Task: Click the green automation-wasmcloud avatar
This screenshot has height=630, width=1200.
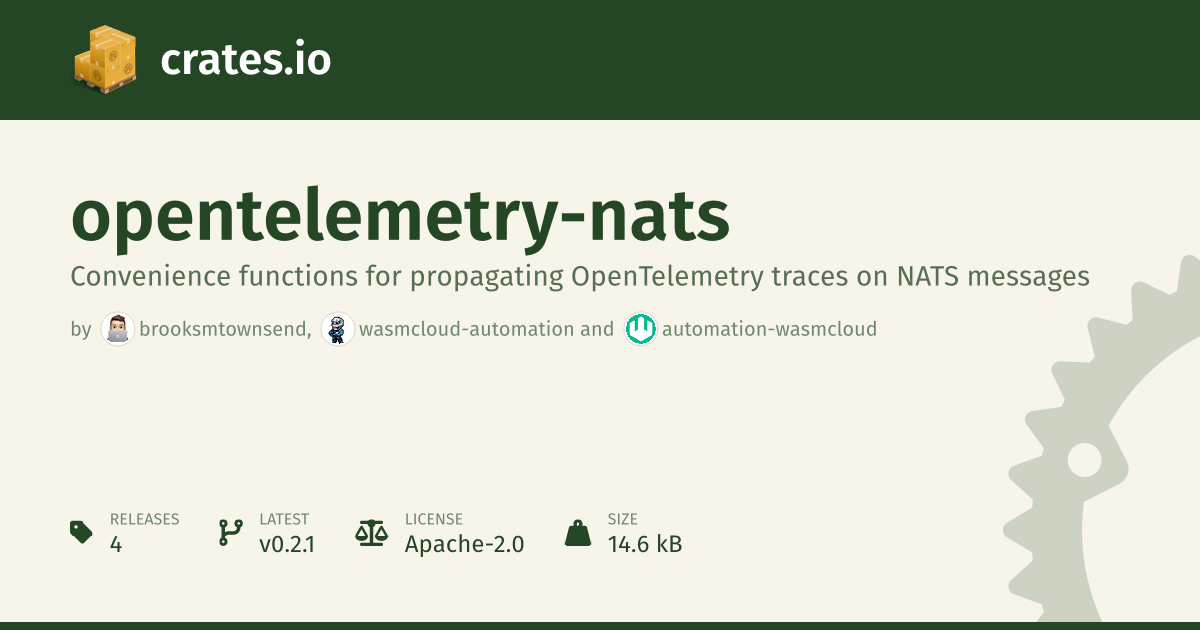Action: (641, 329)
